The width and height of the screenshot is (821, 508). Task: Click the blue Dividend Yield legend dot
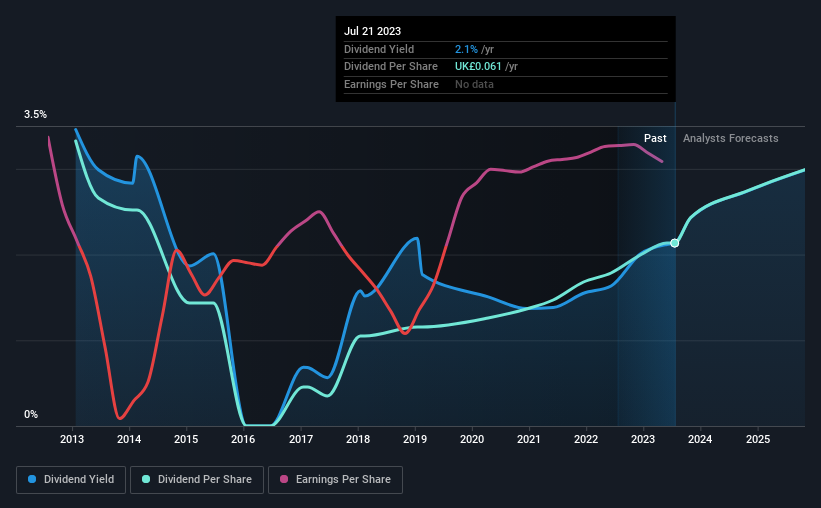pos(32,479)
